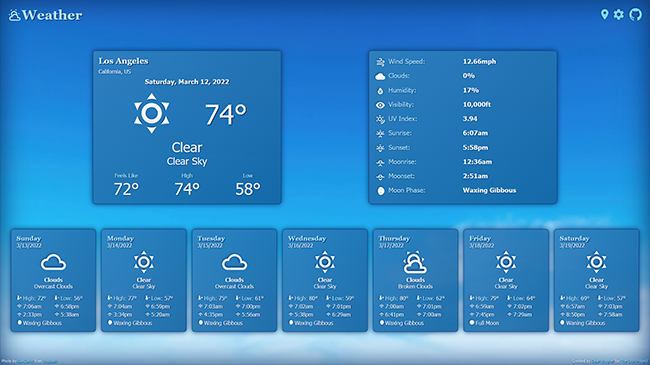The image size is (650, 365).
Task: Click Thursday's broken clouds icon
Action: pyautogui.click(x=415, y=263)
